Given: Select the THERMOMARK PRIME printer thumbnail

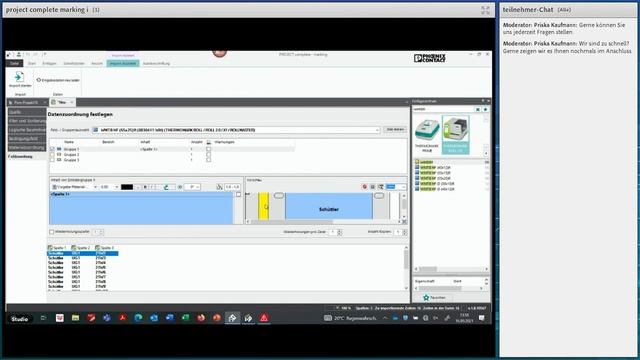Looking at the screenshot, I should coord(427,135).
